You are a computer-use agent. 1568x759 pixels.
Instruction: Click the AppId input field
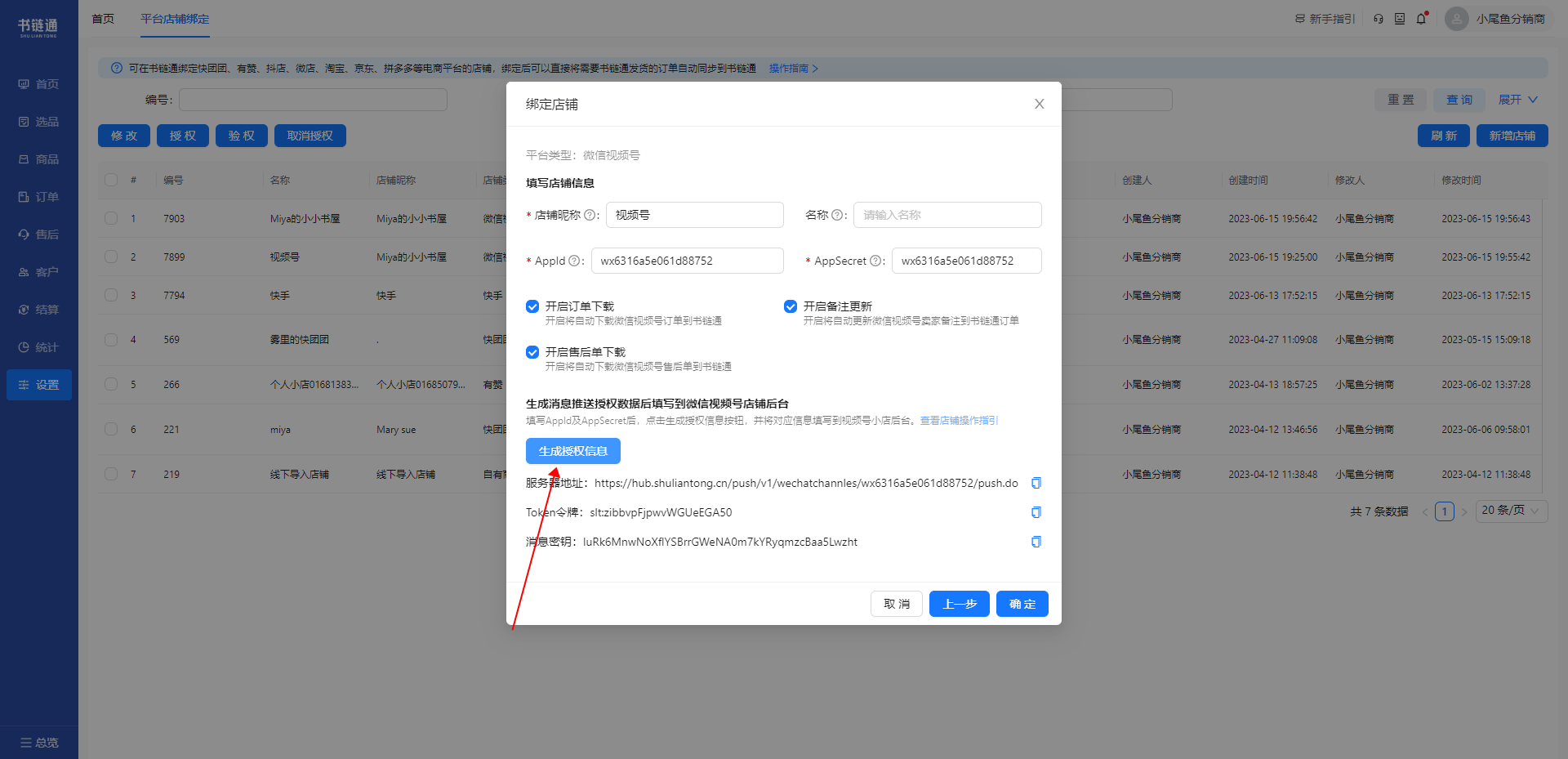688,261
